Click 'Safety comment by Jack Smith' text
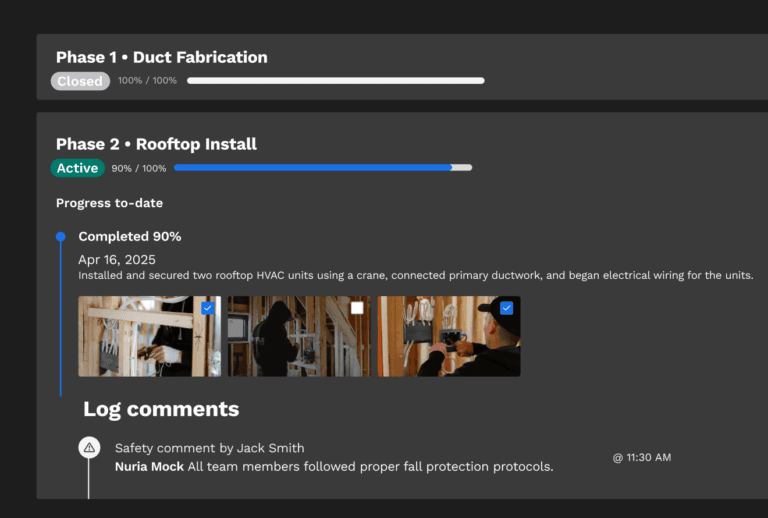 pos(210,448)
